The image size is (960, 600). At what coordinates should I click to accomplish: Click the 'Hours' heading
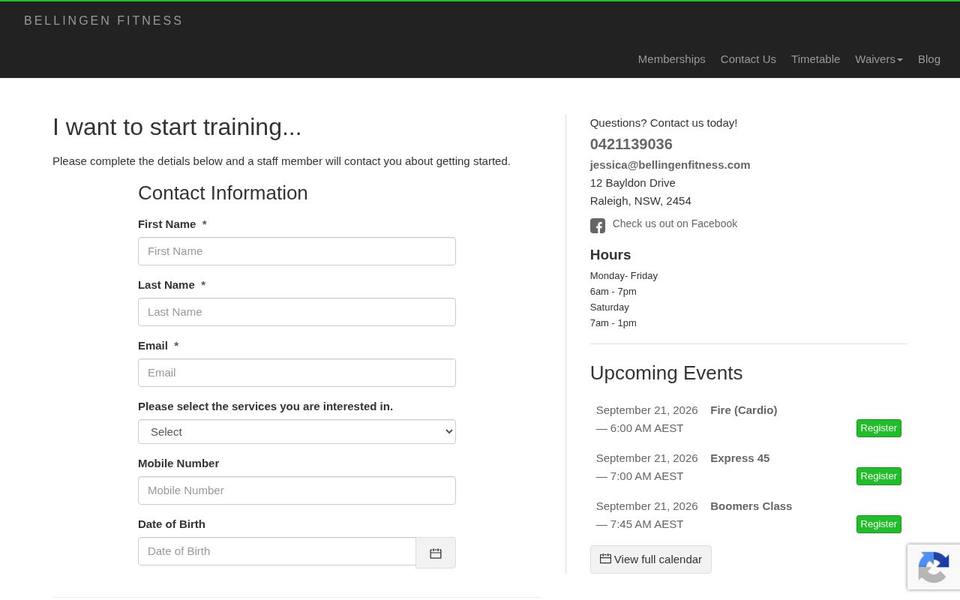[610, 255]
